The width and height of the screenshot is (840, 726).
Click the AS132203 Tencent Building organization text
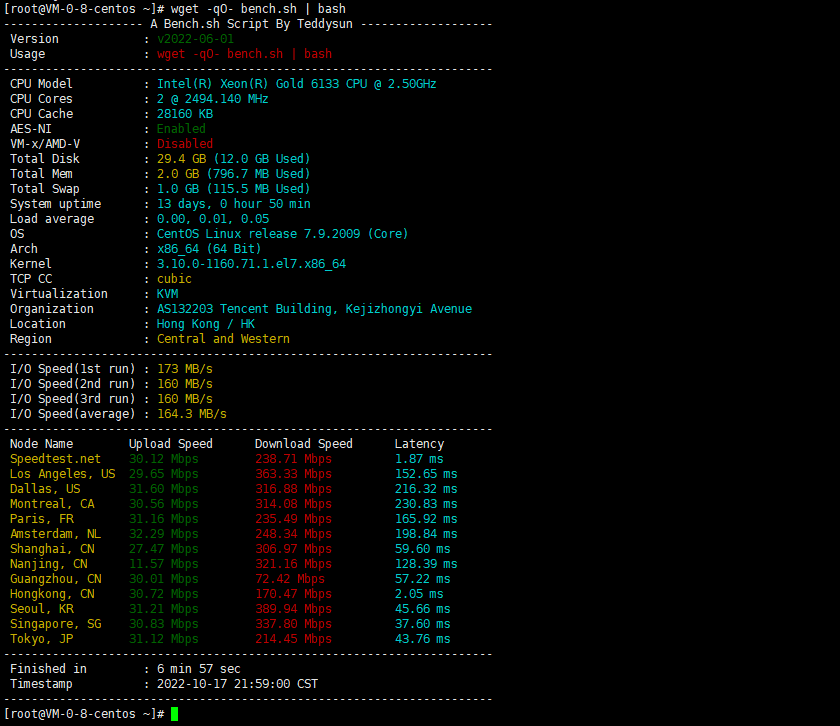click(x=314, y=309)
